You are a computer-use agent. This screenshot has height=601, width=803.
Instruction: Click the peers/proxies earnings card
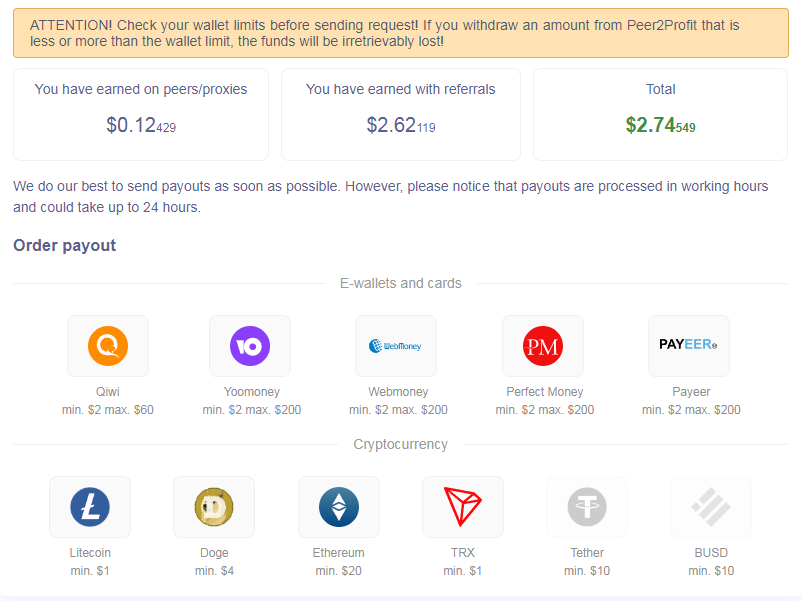pyautogui.click(x=141, y=114)
